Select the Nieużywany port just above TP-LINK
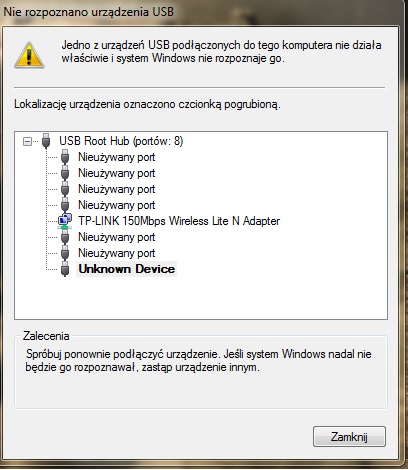Image resolution: width=408 pixels, height=470 pixels. [x=117, y=205]
